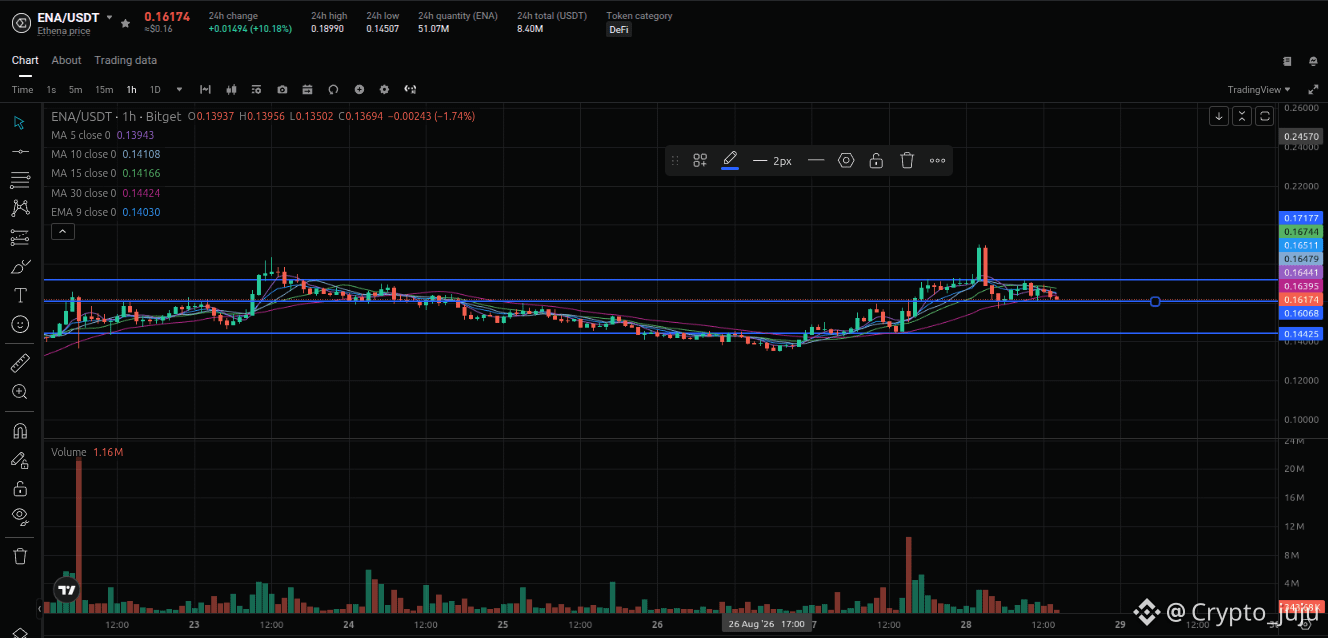The width and height of the screenshot is (1328, 638).
Task: Click the last top toolbar icon after gear
Action: click(410, 89)
